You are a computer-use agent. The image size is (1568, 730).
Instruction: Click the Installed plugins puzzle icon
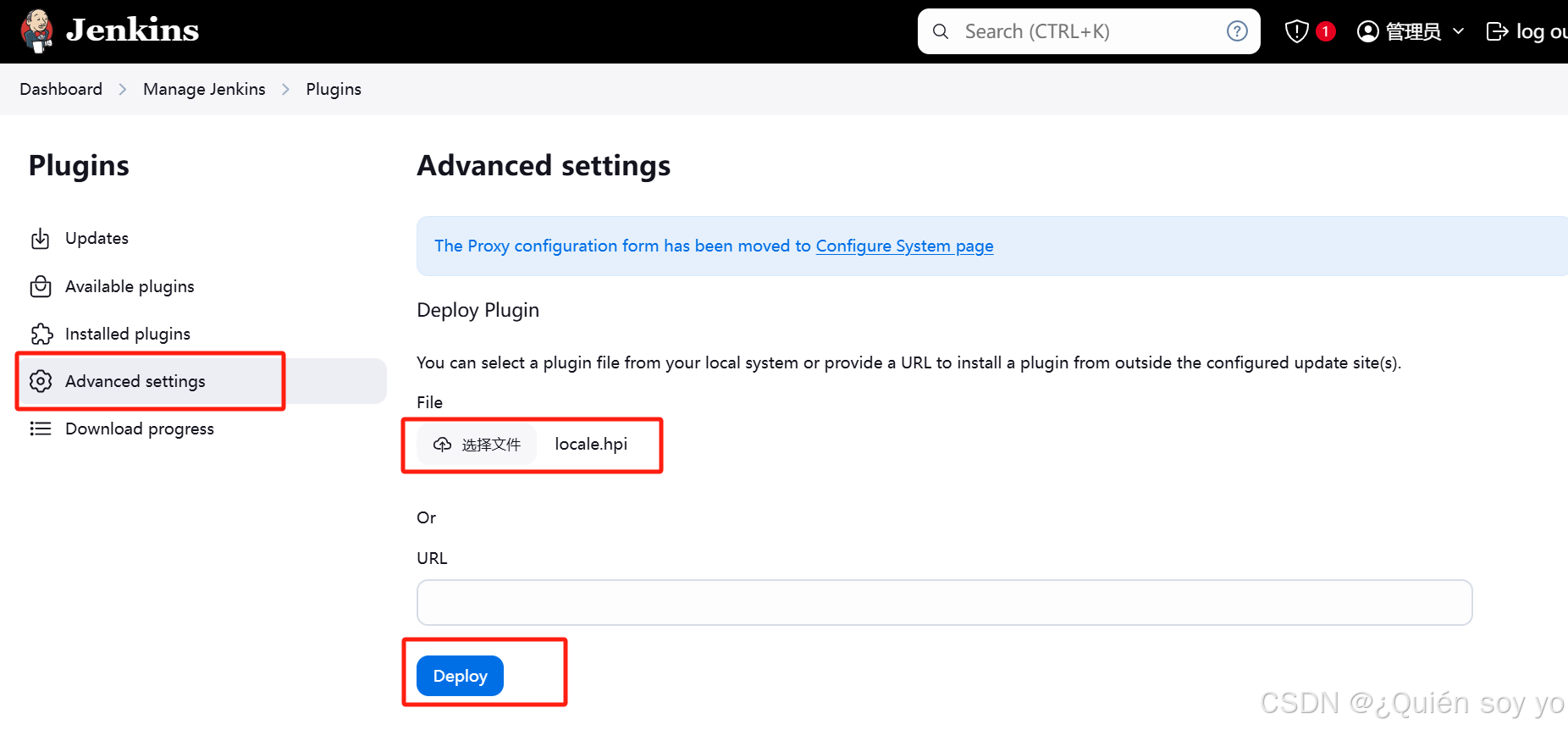(41, 334)
